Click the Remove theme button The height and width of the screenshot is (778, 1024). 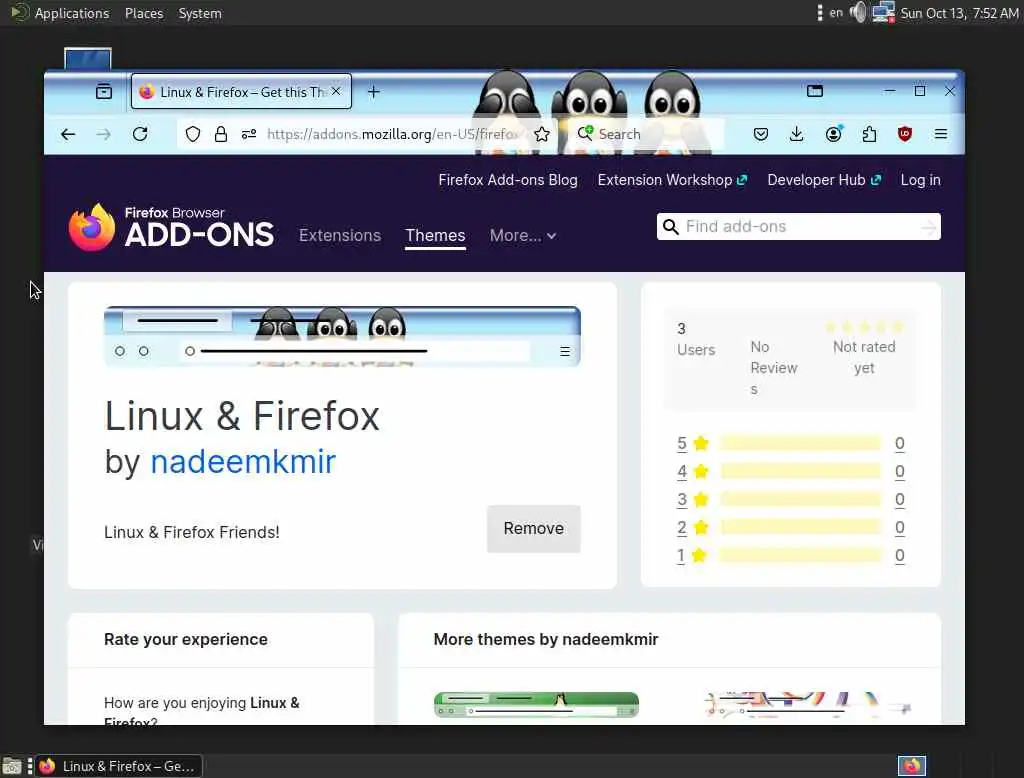[534, 528]
